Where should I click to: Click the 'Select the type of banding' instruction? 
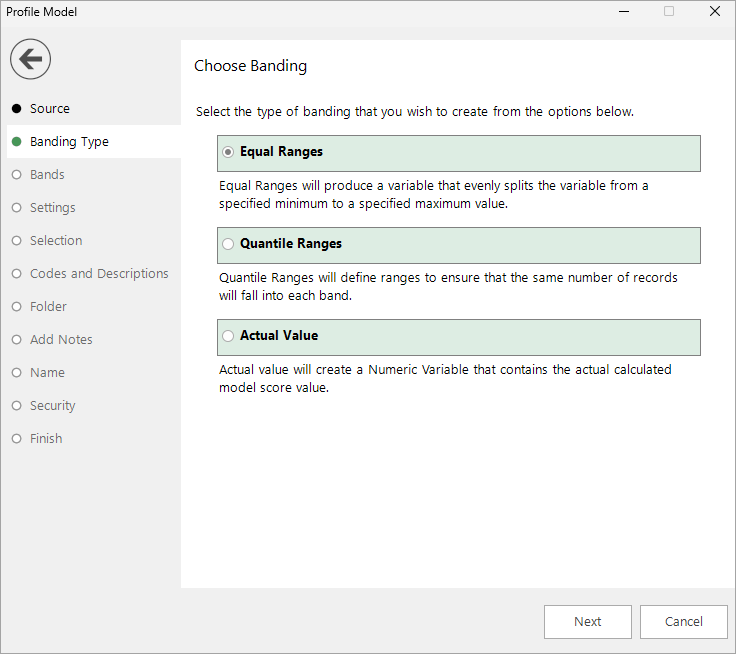(x=415, y=112)
